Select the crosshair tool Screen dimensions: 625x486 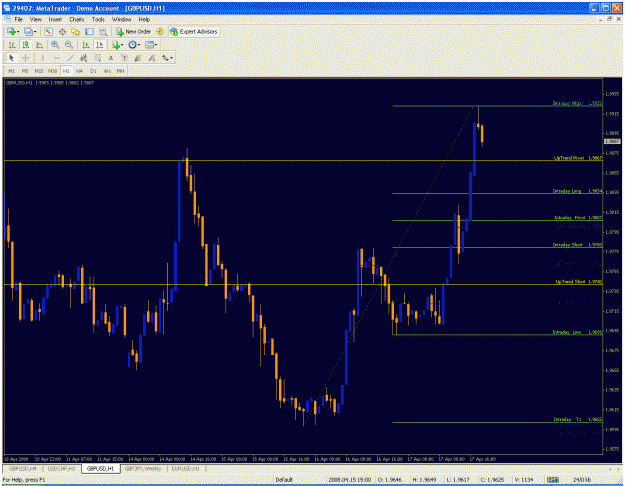[x=25, y=58]
